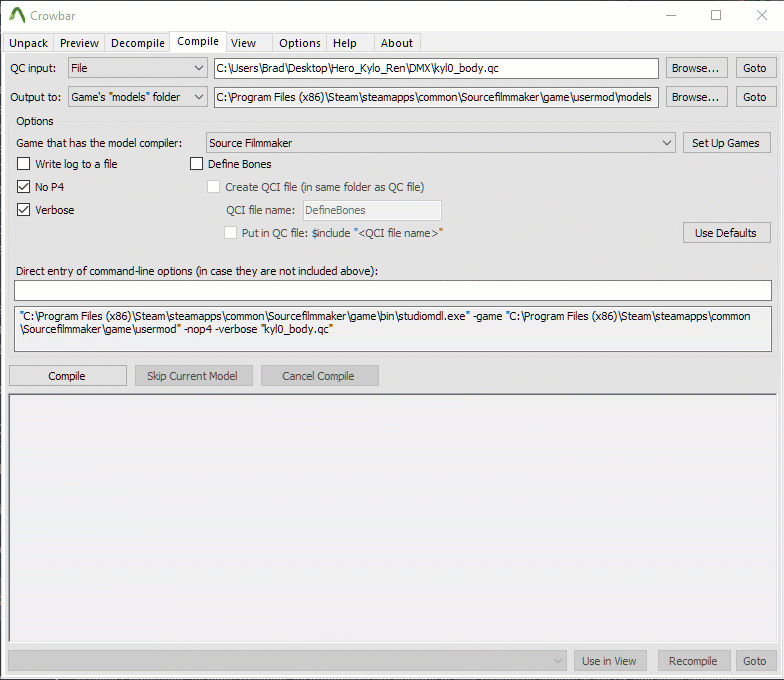Click Cancel Compile
Screen dimensions: 784x680
(x=319, y=376)
